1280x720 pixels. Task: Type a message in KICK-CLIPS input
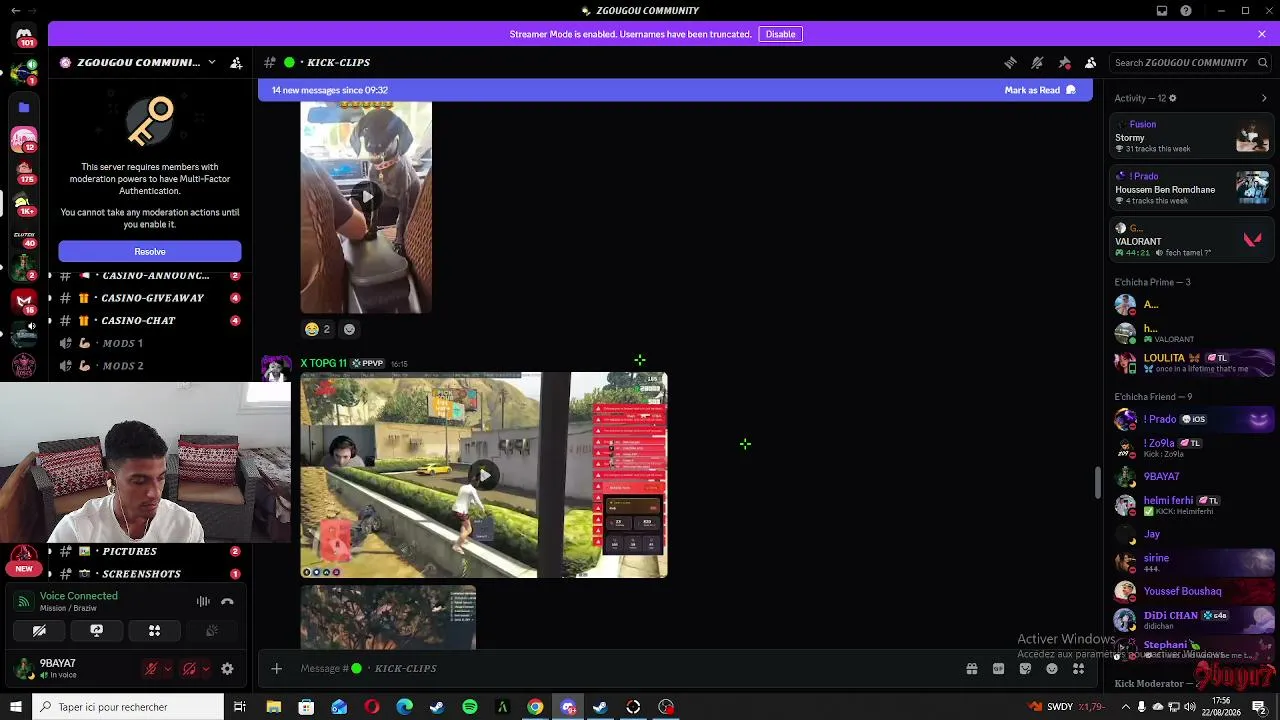(620, 669)
